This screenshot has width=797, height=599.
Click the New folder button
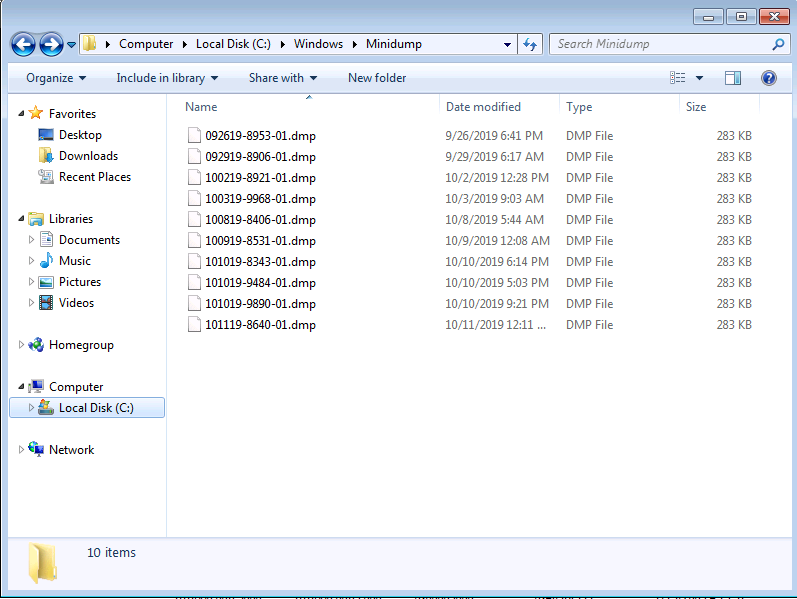coord(377,78)
